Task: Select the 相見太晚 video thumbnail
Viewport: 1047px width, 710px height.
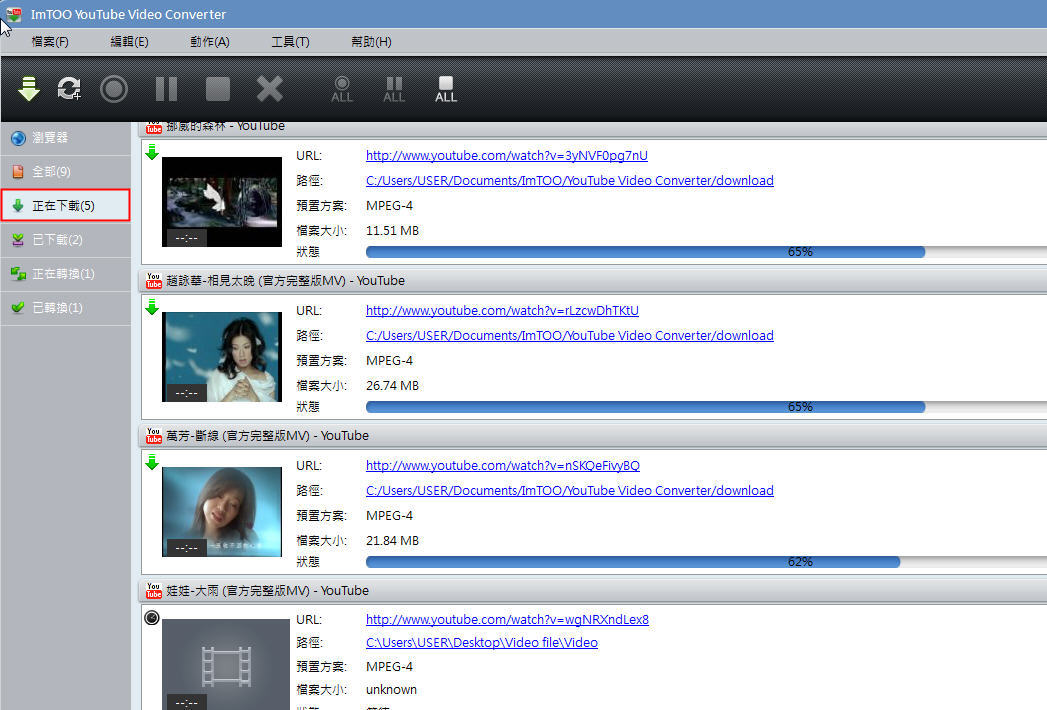Action: (221, 356)
